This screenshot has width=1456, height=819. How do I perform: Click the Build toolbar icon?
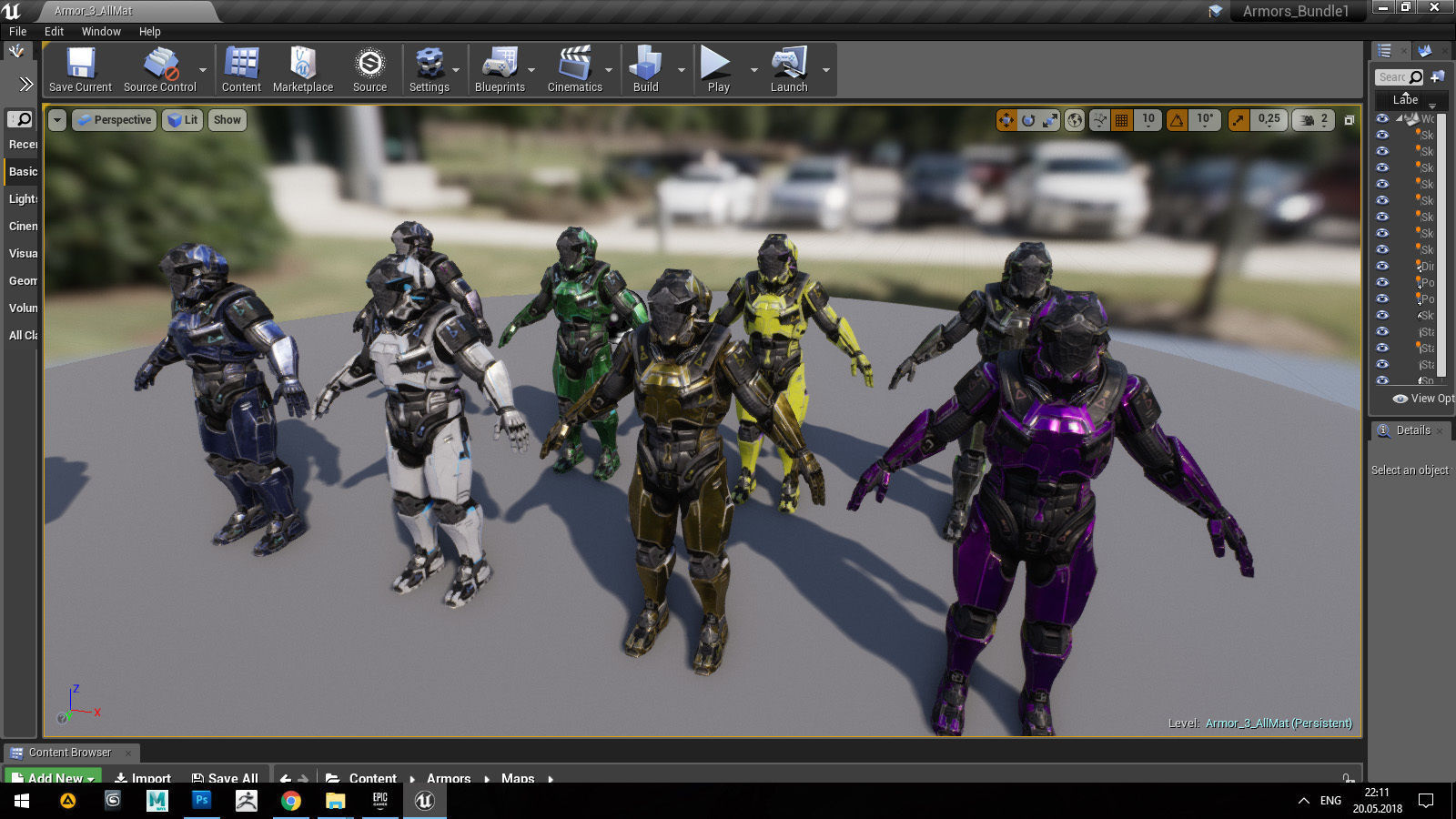point(645,64)
